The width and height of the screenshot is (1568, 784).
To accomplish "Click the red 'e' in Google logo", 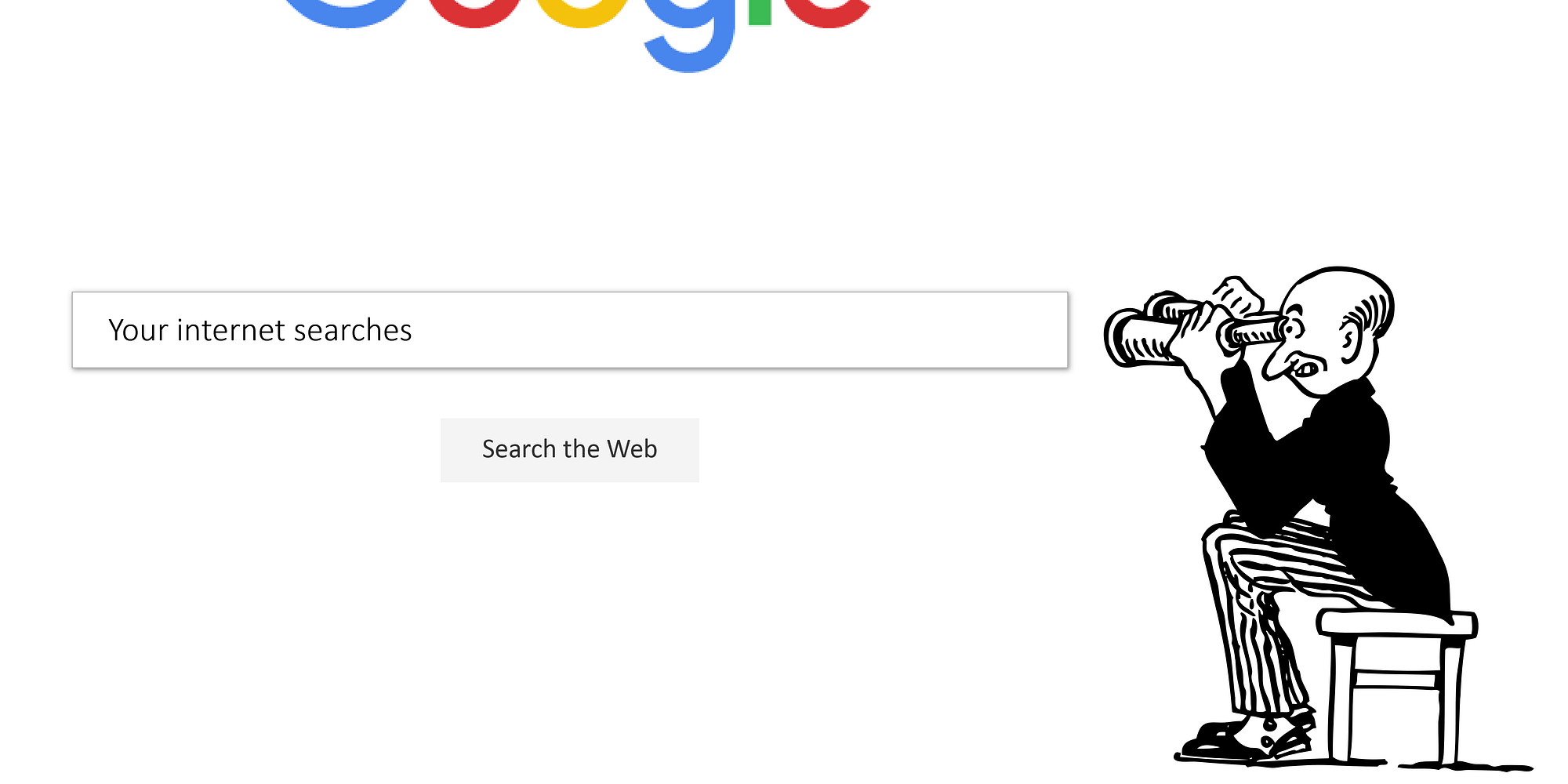I will [x=828, y=14].
